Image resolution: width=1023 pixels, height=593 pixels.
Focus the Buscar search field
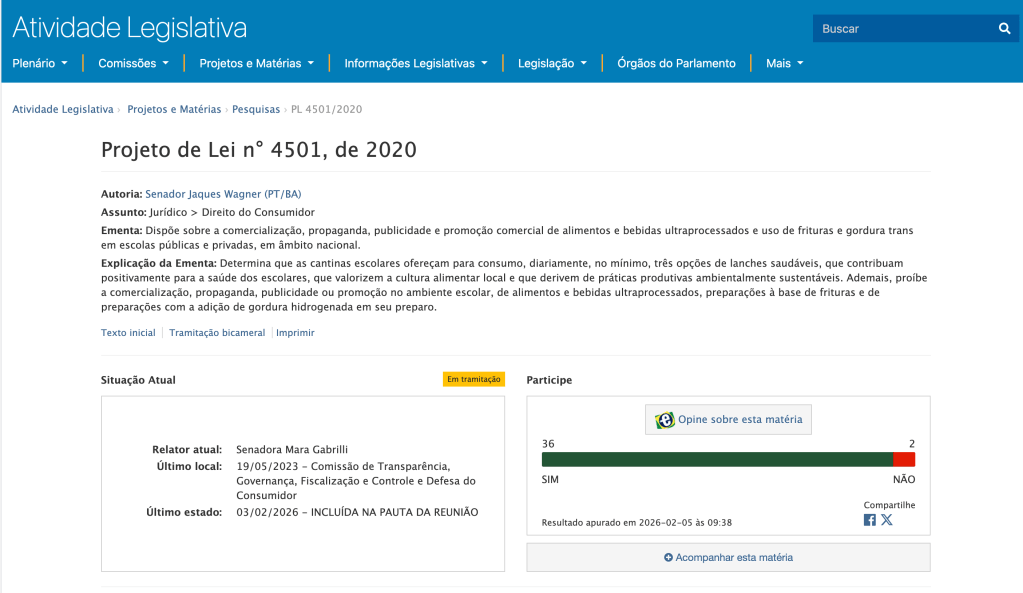pos(902,29)
